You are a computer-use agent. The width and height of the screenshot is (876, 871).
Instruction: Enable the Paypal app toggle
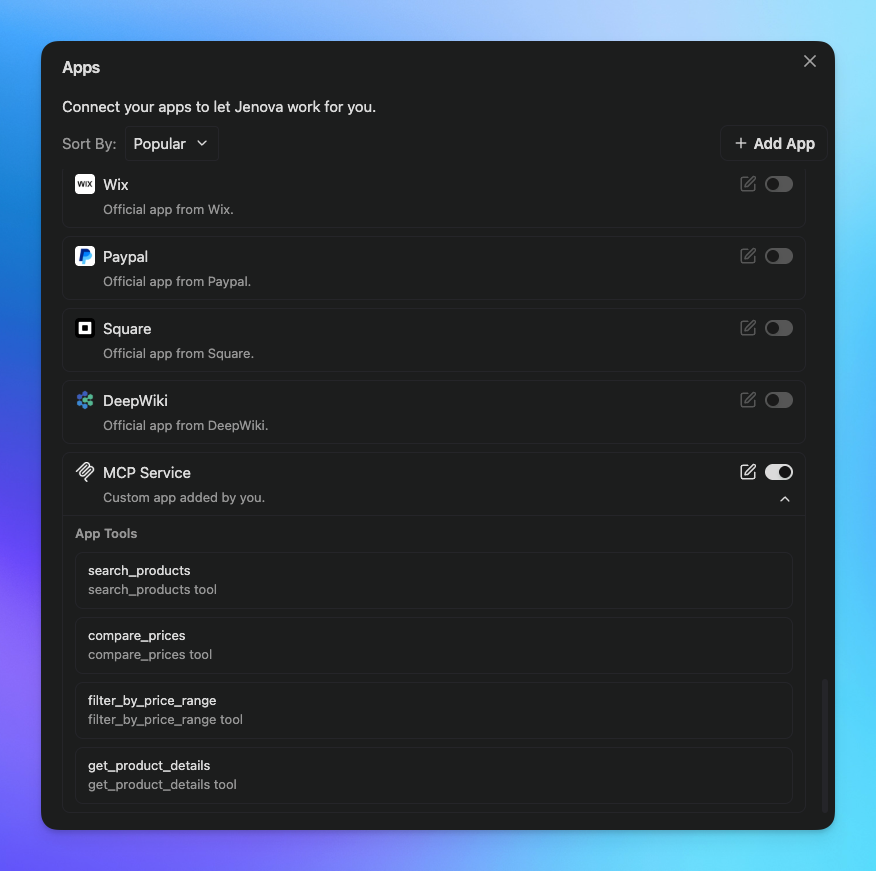pos(779,256)
